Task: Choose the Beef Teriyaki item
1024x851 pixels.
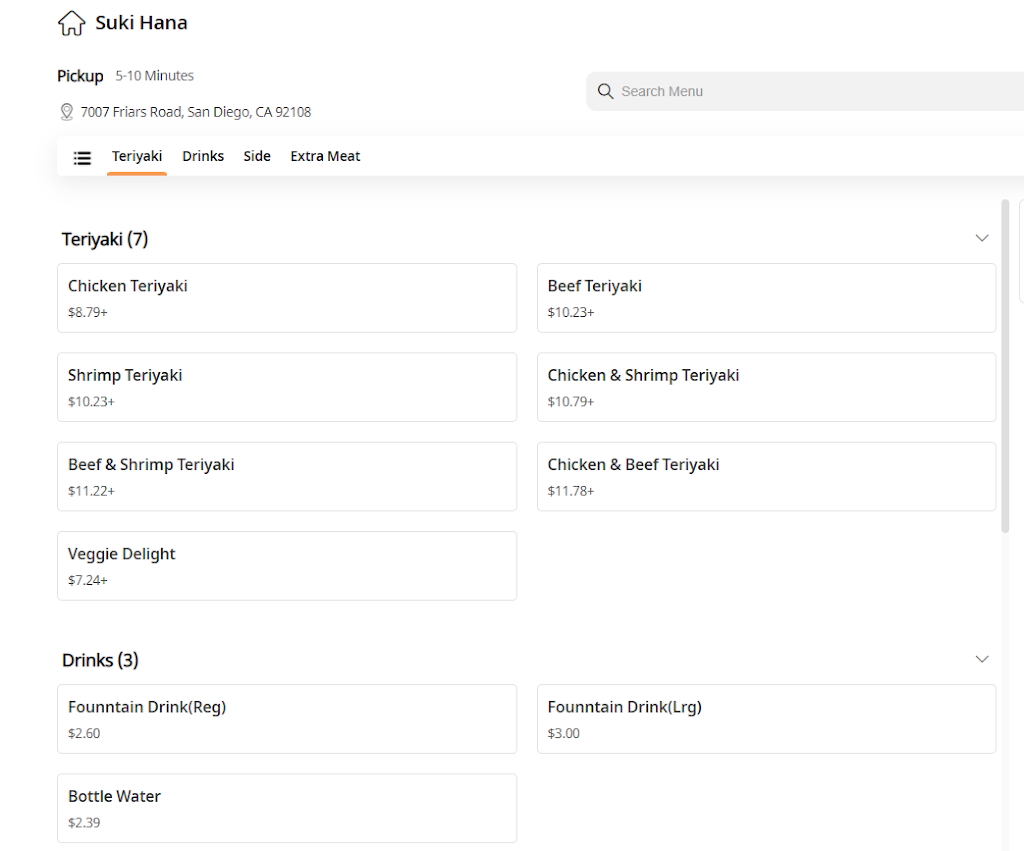Action: click(766, 298)
